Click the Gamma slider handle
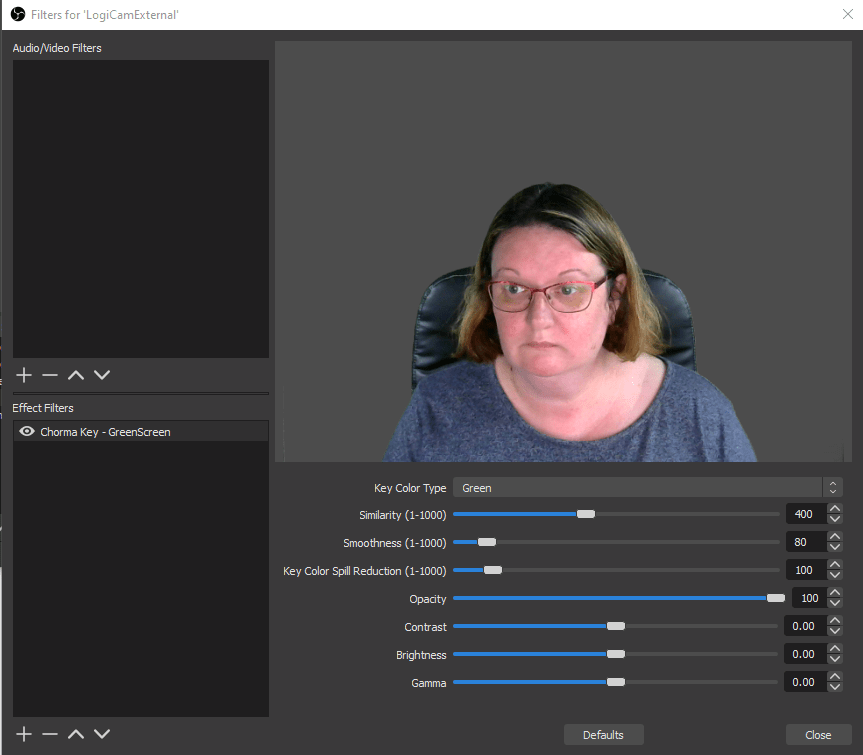The width and height of the screenshot is (863, 755). pyautogui.click(x=616, y=682)
